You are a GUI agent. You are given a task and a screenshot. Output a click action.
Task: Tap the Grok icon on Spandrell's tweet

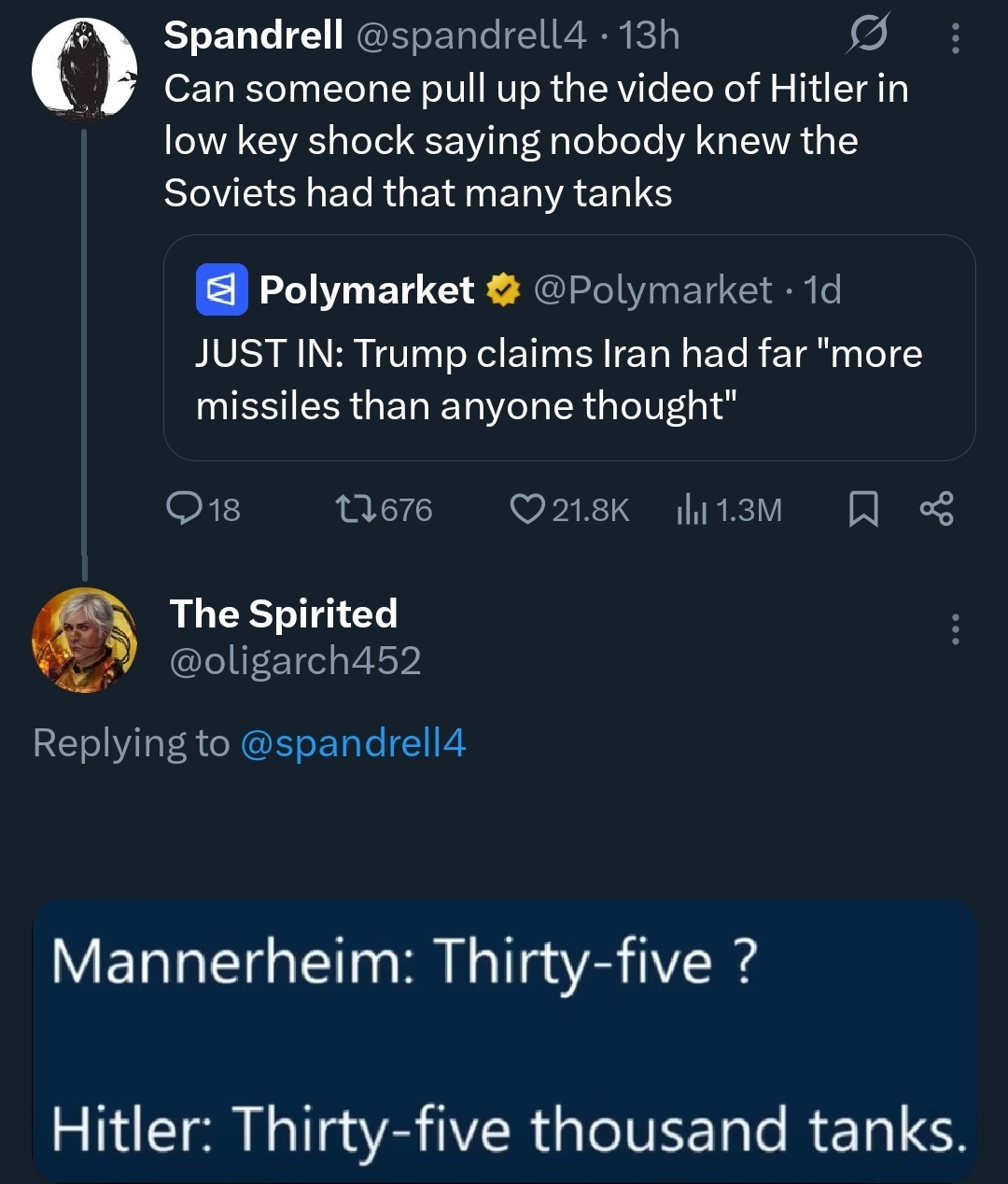pyautogui.click(x=869, y=36)
